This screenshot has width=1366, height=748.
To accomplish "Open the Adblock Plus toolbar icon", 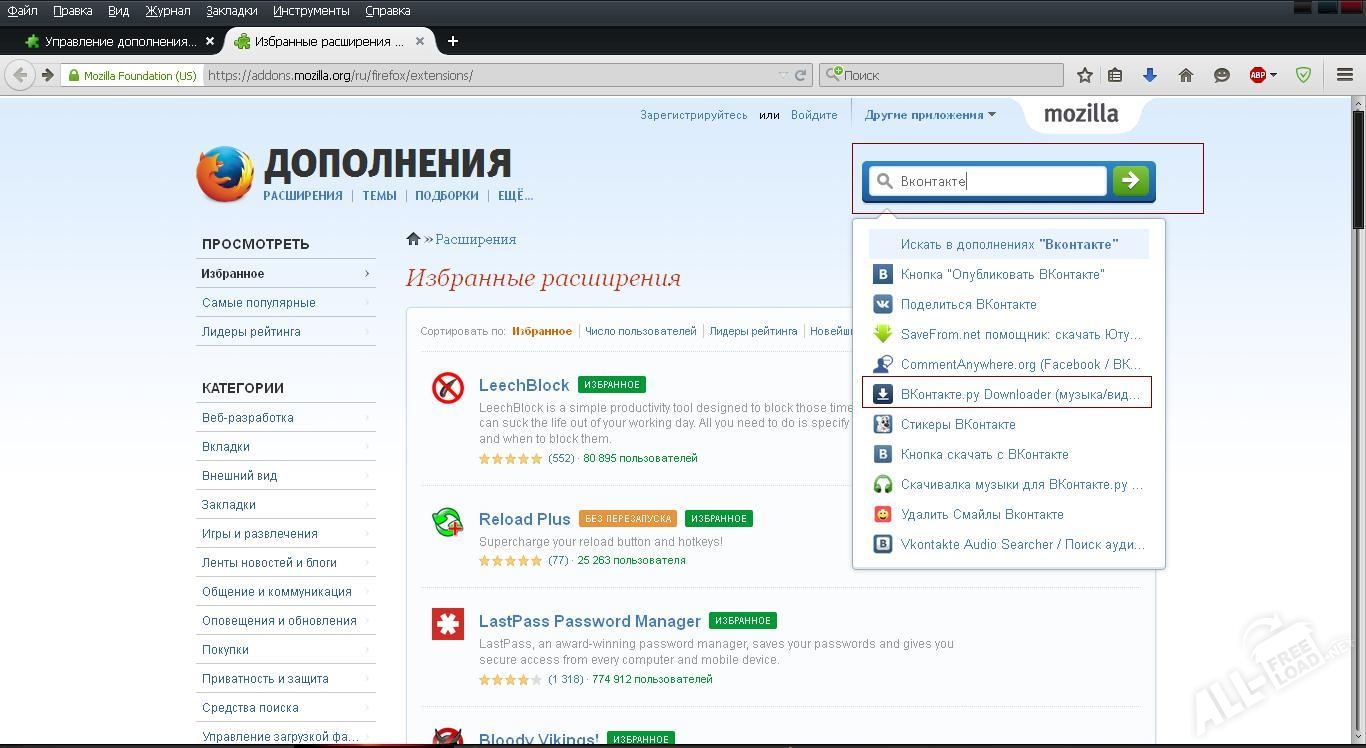I will point(1260,74).
